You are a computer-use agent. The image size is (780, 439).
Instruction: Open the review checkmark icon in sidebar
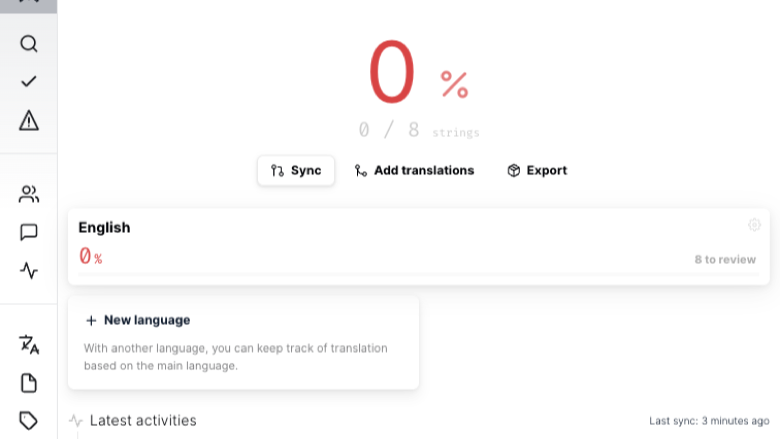coord(28,82)
